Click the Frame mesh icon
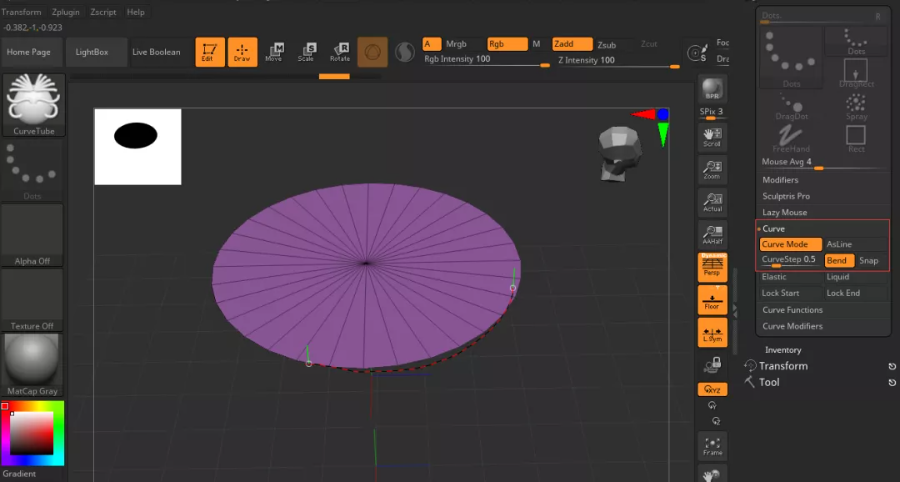This screenshot has height=482, width=900. click(x=712, y=446)
